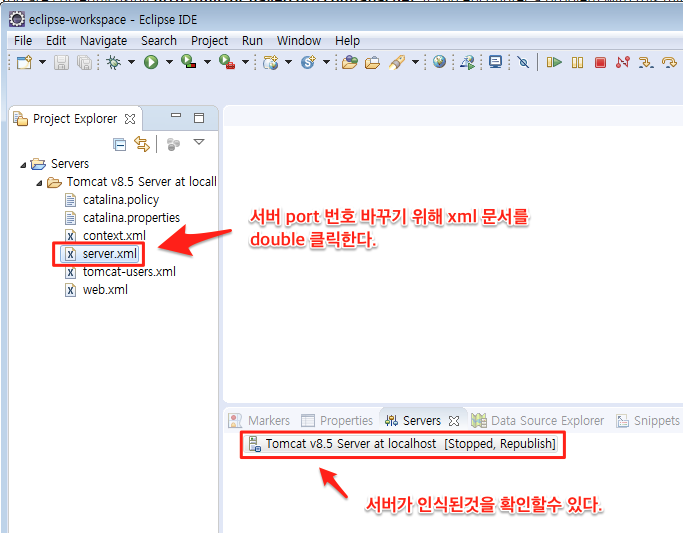Viewport: 683px width, 533px height.
Task: Click the External Tools run icon
Action: pyautogui.click(x=227, y=61)
